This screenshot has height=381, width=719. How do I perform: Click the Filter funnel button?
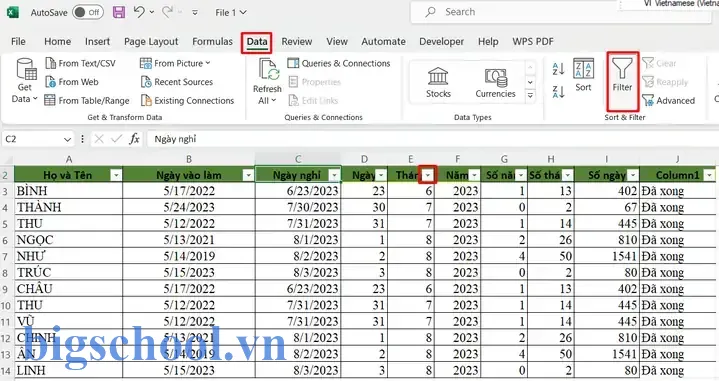(x=622, y=81)
